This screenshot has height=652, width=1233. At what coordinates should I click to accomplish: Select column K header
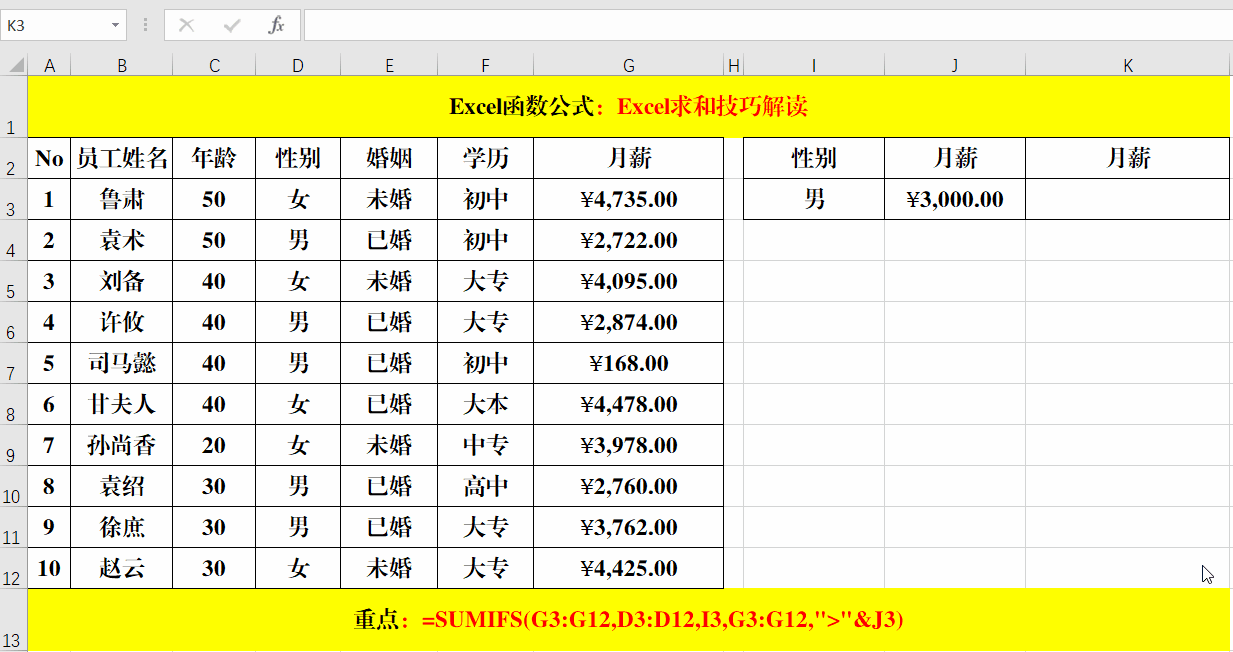[x=1127, y=65]
